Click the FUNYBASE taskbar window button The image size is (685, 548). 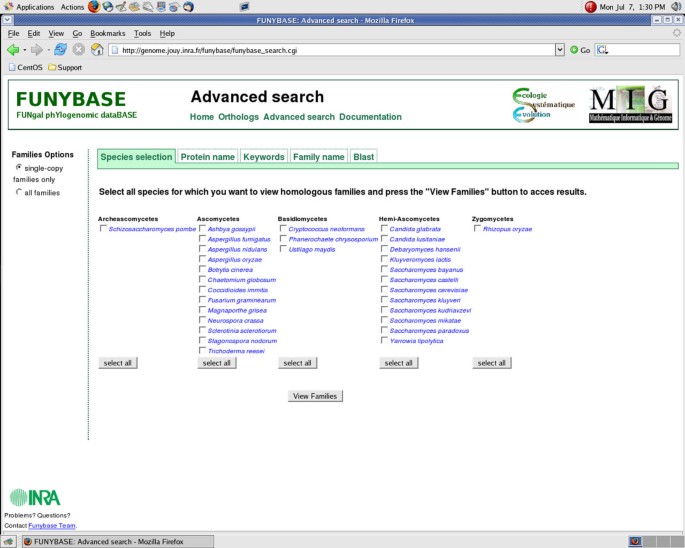click(118, 541)
